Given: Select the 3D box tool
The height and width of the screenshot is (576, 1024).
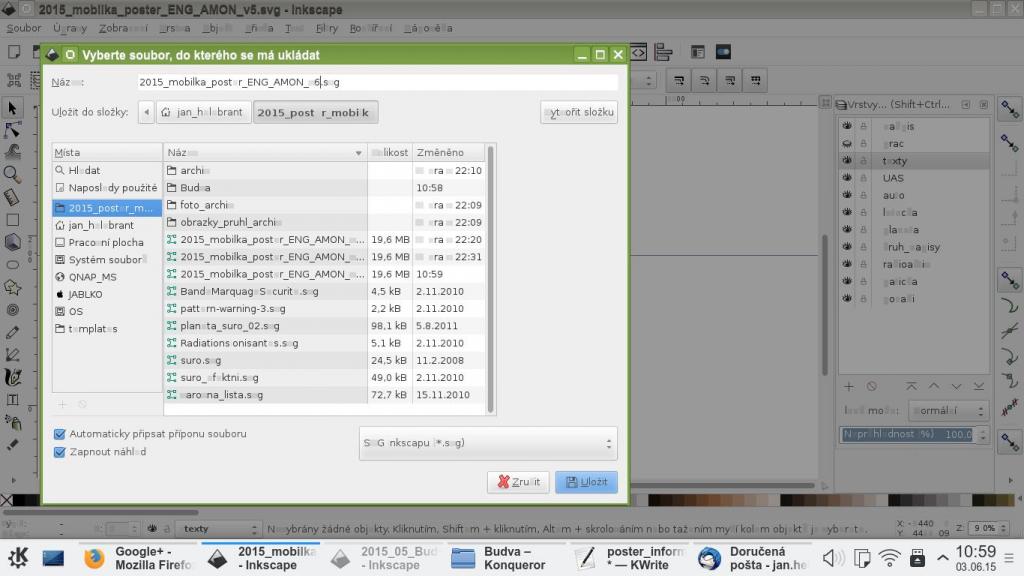Looking at the screenshot, I should point(12,242).
